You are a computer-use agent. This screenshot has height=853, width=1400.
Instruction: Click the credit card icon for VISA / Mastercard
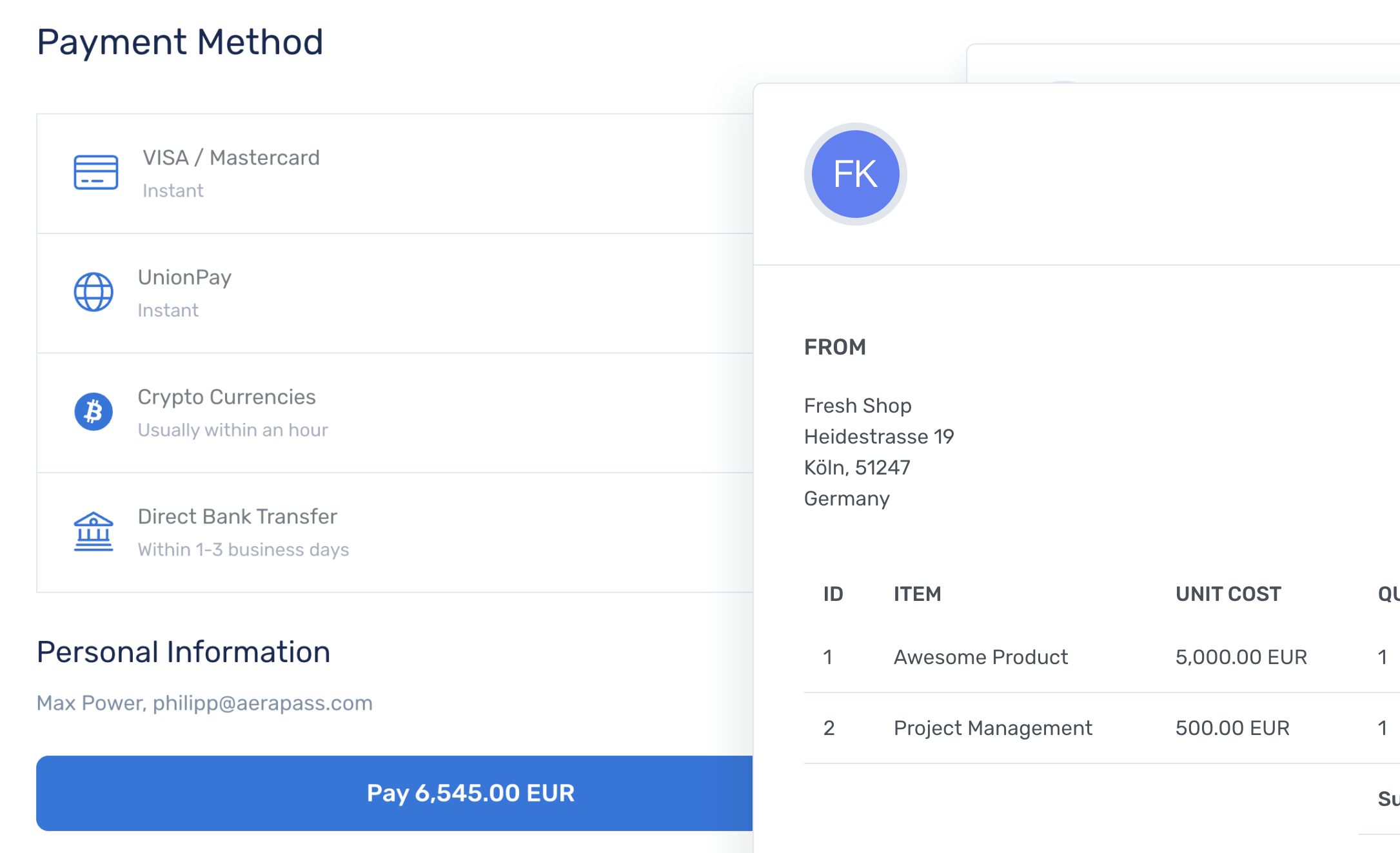point(95,172)
